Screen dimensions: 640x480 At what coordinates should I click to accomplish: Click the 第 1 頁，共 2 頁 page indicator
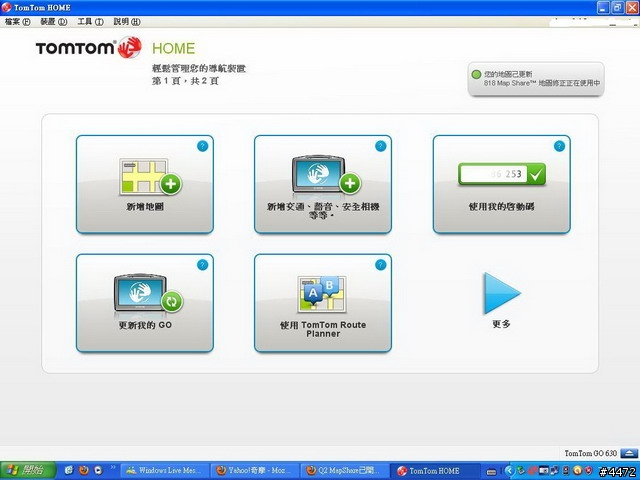[x=185, y=81]
